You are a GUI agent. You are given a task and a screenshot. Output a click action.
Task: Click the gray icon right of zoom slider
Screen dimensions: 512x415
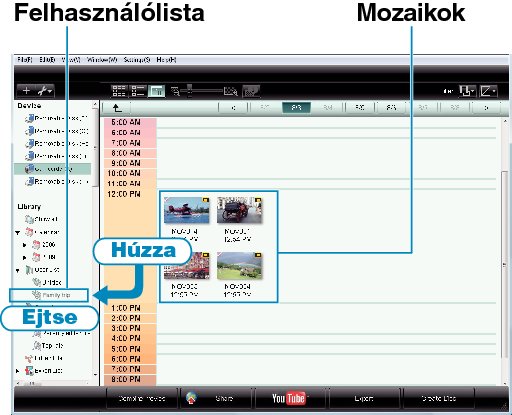click(251, 91)
